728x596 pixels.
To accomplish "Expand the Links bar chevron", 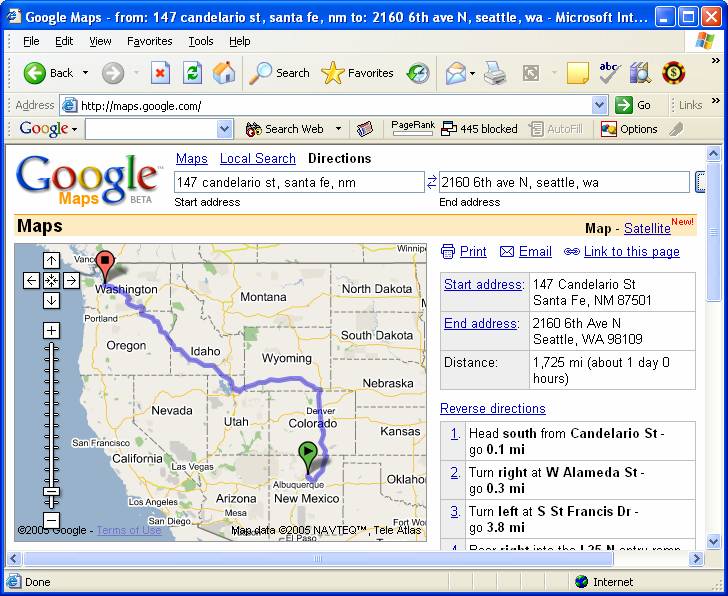I will pos(715,100).
